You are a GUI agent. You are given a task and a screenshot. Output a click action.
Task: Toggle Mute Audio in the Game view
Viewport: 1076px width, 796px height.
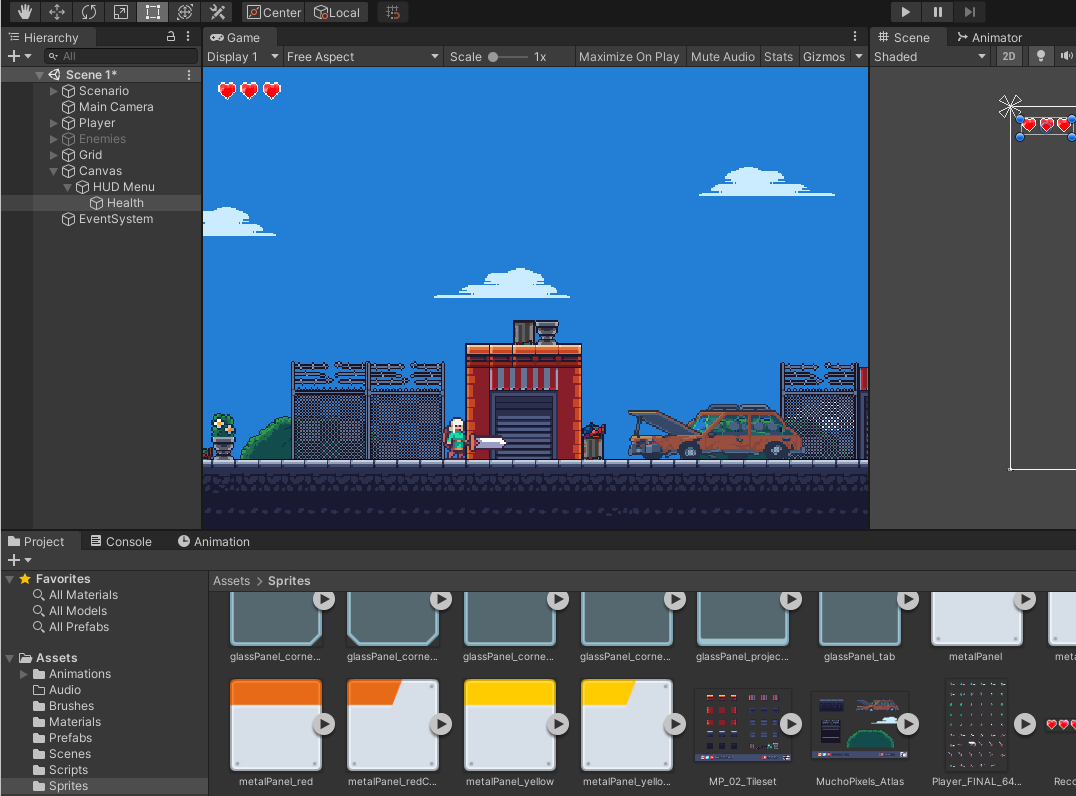(x=722, y=56)
